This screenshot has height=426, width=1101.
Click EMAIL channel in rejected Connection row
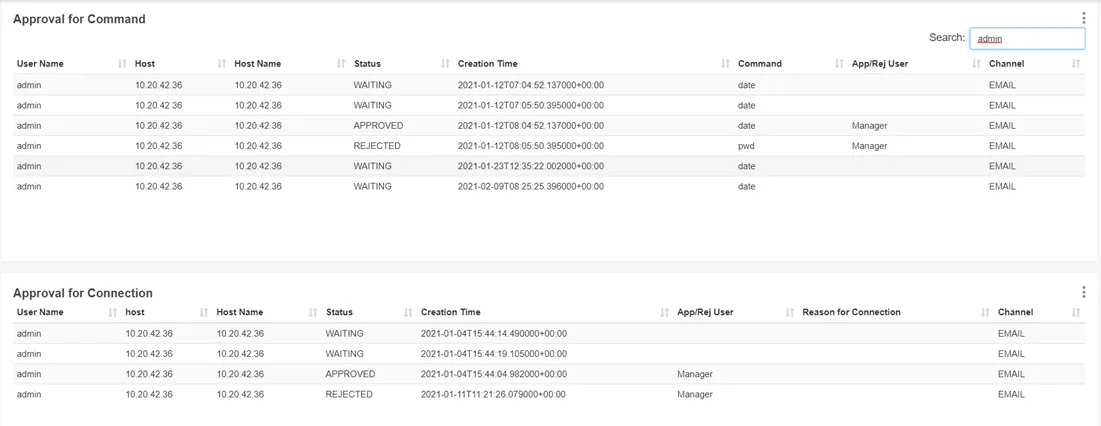[x=1010, y=394]
